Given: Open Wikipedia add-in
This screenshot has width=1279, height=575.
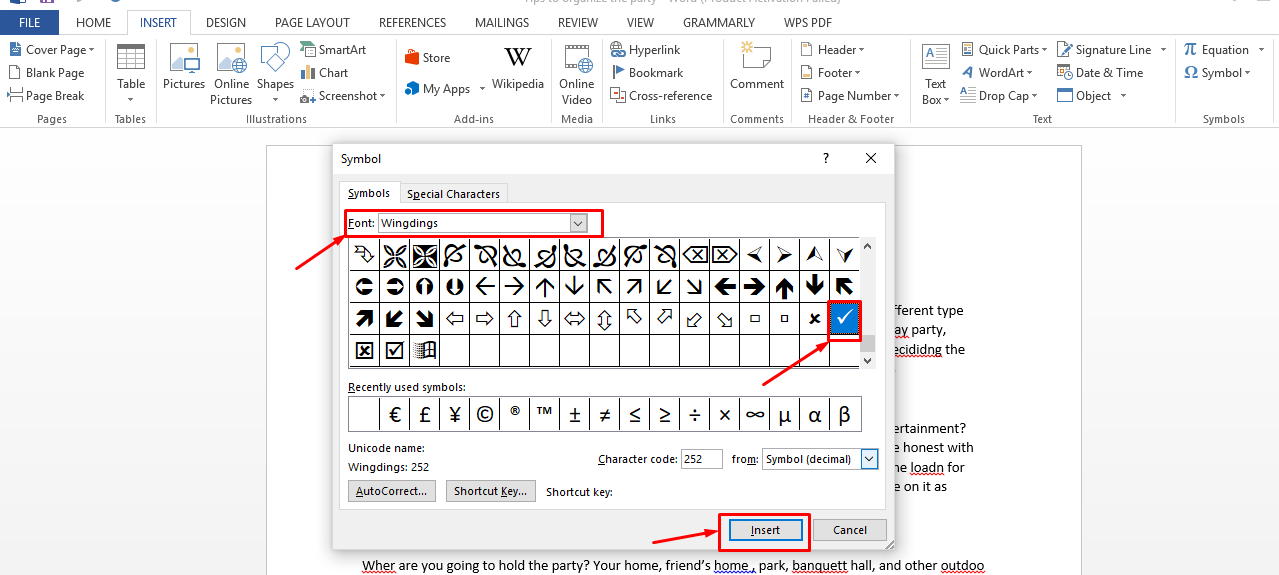Looking at the screenshot, I should [x=518, y=68].
